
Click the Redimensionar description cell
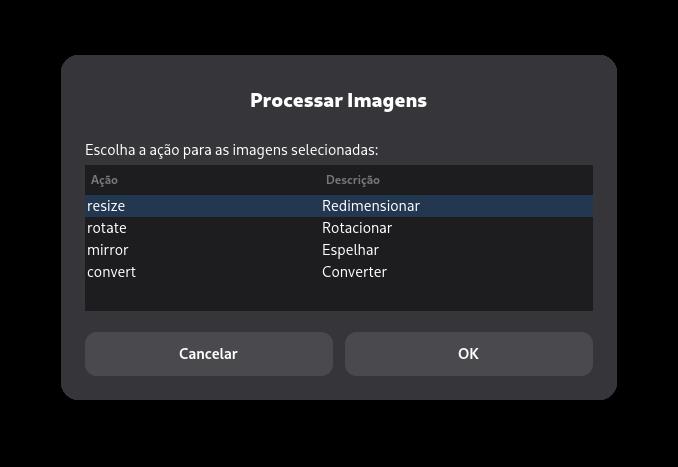(x=371, y=206)
